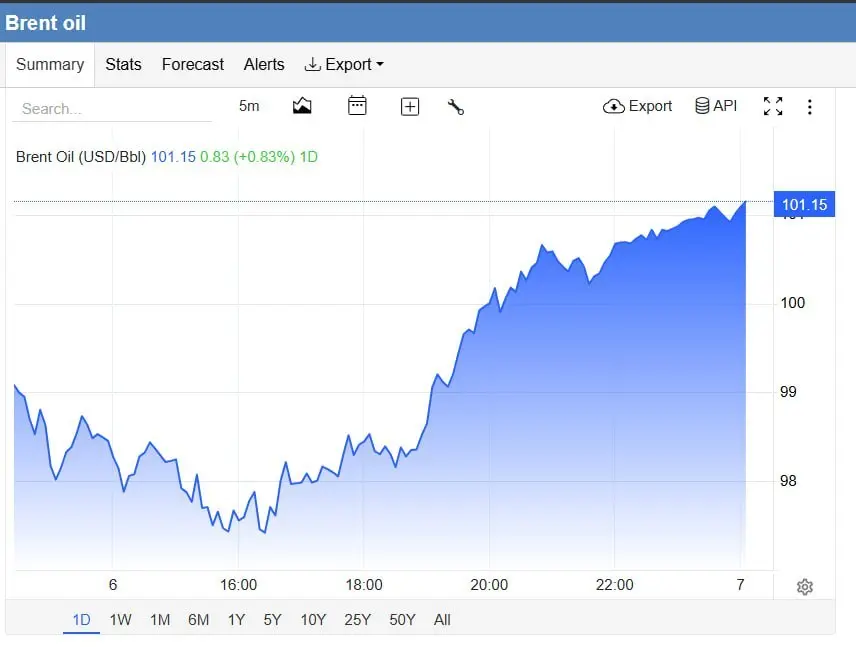Screen dimensions: 856x647
Task: Select the 1W time range
Action: tap(121, 620)
